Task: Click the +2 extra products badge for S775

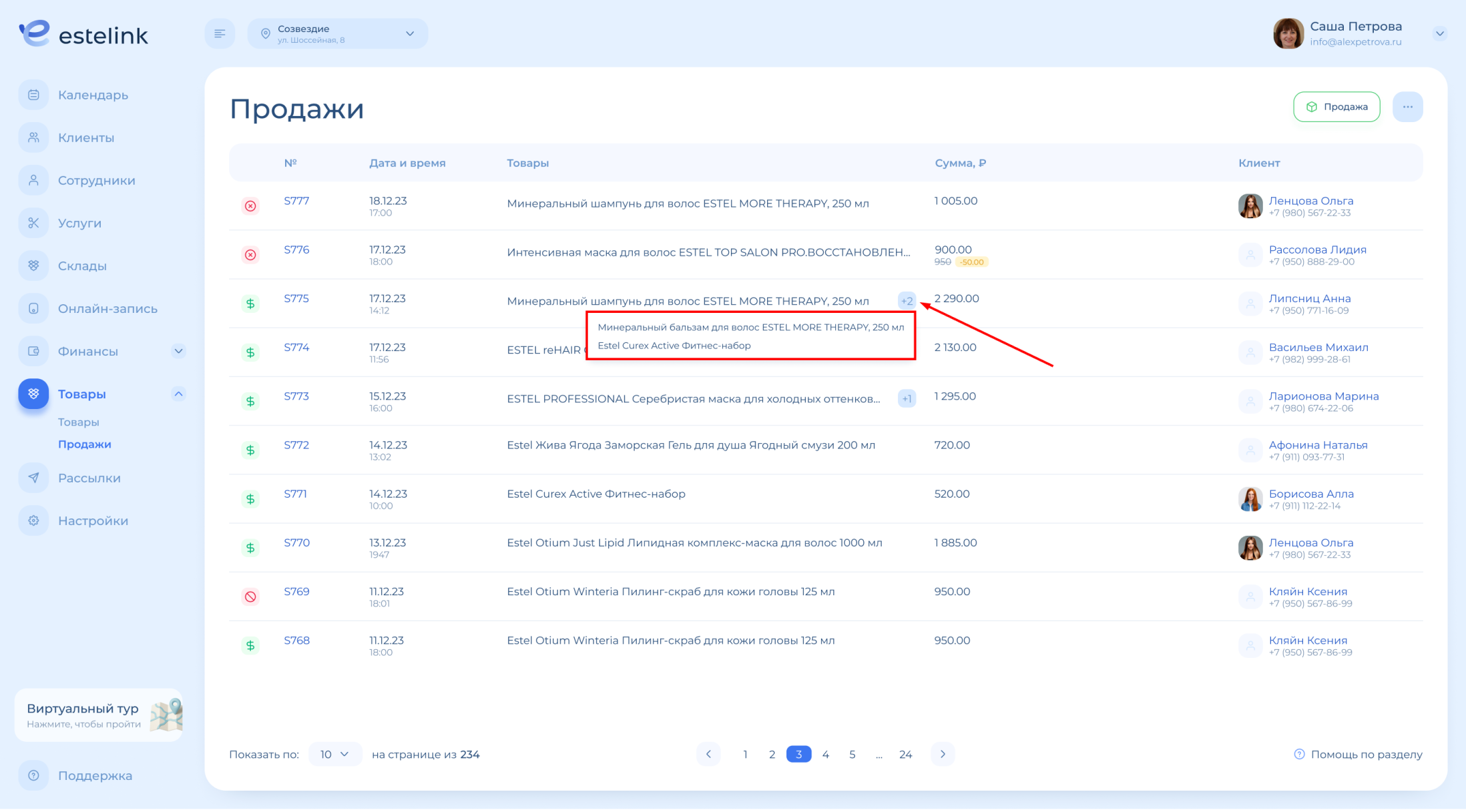Action: point(907,301)
